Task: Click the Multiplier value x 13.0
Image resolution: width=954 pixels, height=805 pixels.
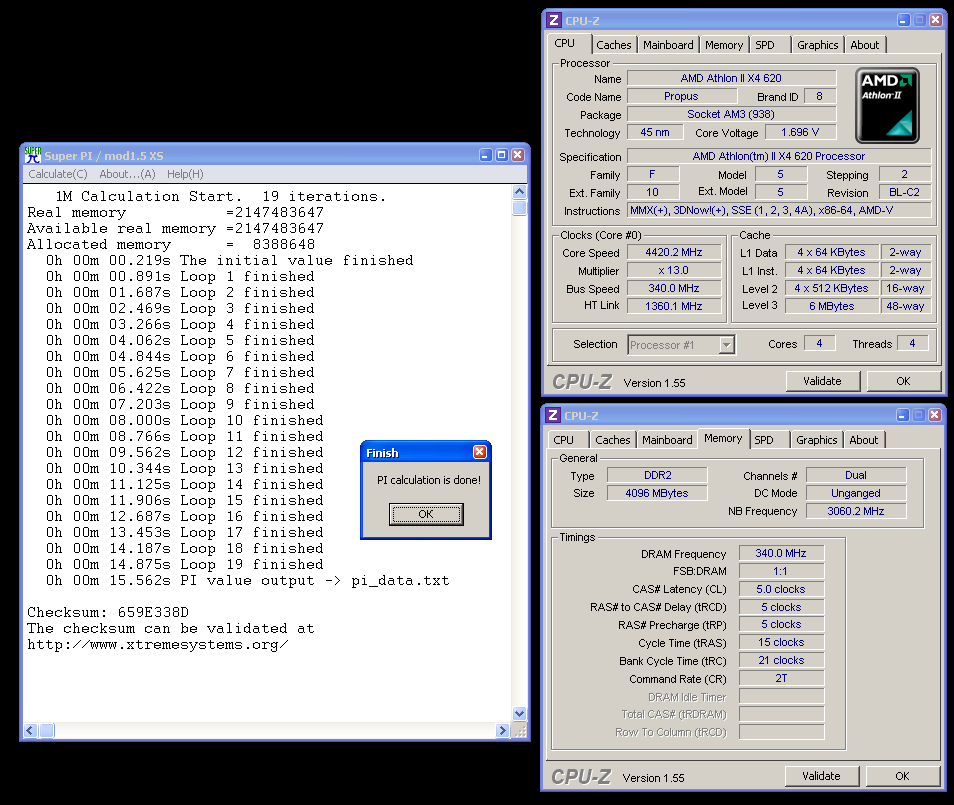Action: click(x=674, y=270)
